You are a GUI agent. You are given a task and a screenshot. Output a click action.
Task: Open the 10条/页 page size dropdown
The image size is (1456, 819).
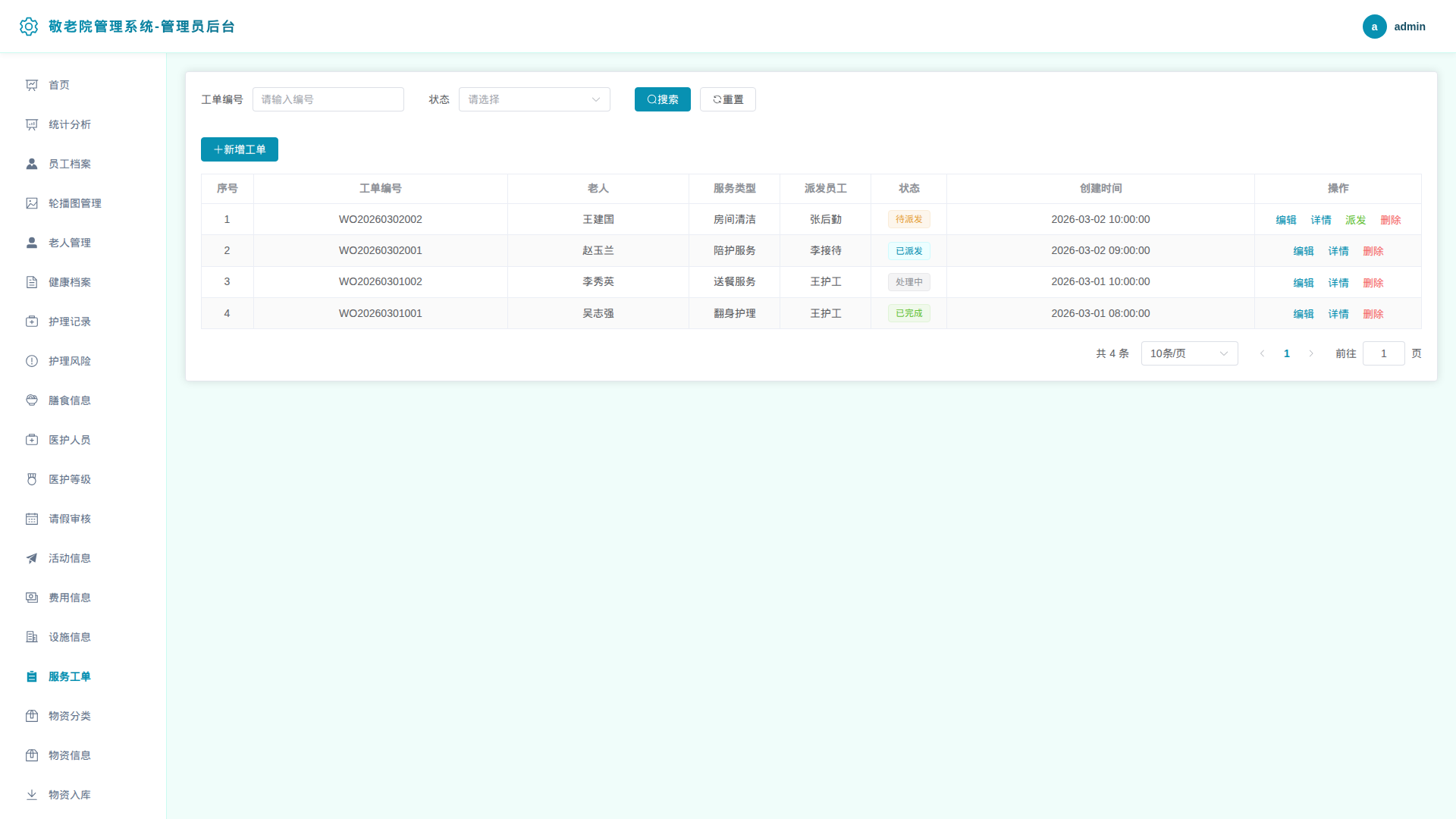[1189, 353]
